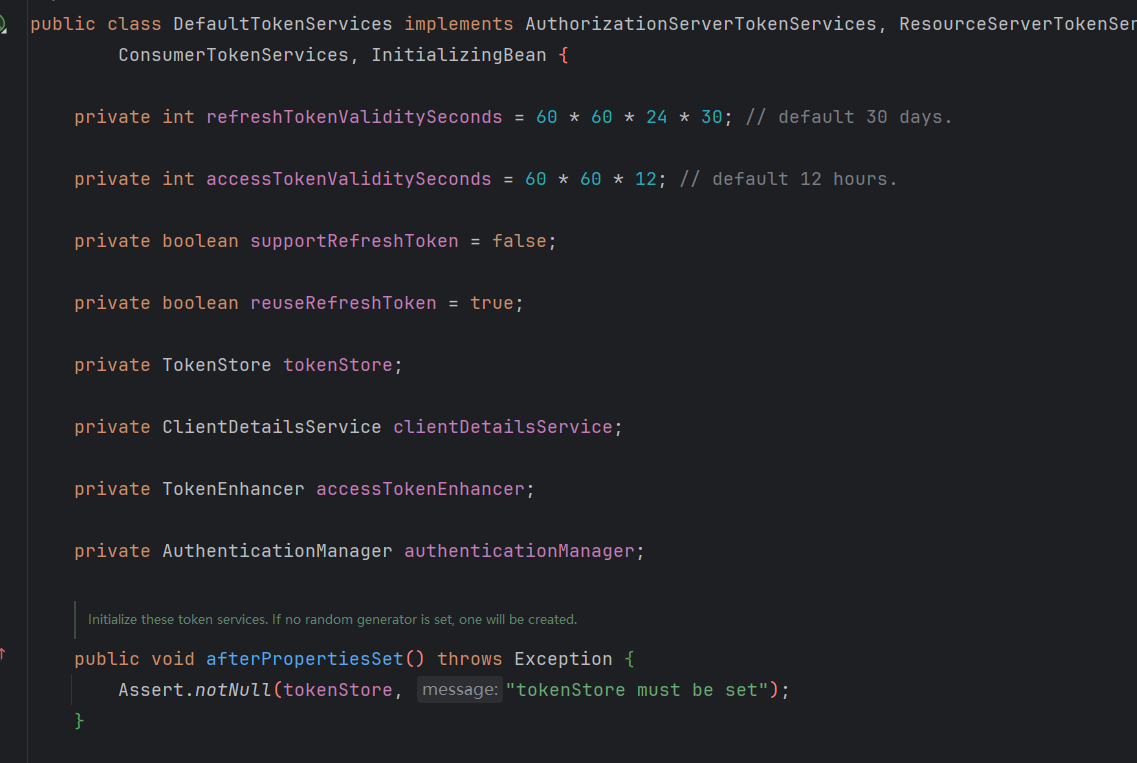
Task: Click the notNull method call
Action: (232, 690)
